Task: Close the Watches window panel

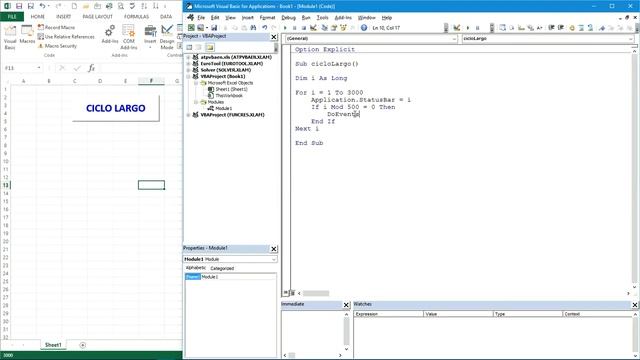Action: click(x=635, y=305)
